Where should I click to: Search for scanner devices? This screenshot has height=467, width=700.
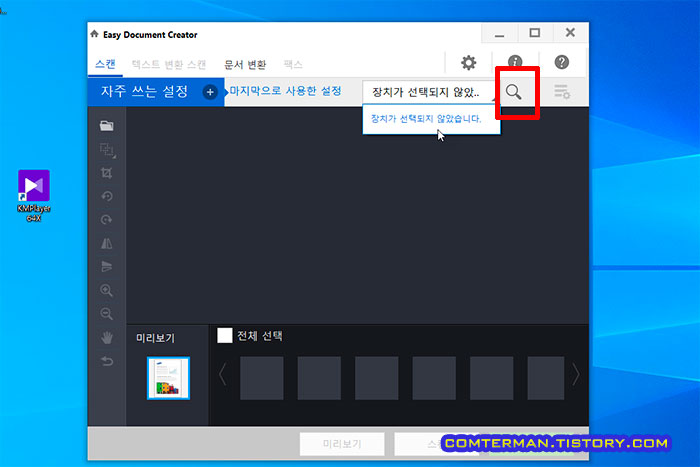pos(513,92)
